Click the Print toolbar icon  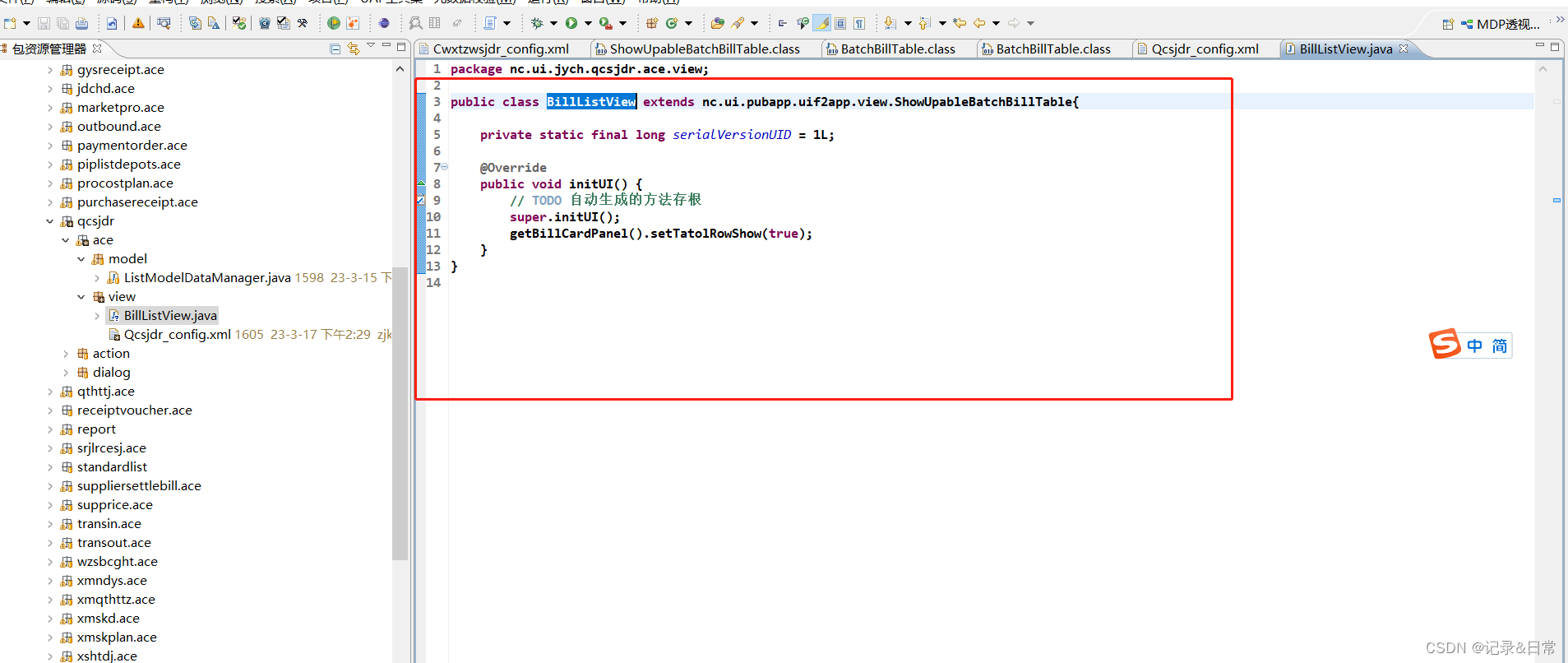coord(81,23)
